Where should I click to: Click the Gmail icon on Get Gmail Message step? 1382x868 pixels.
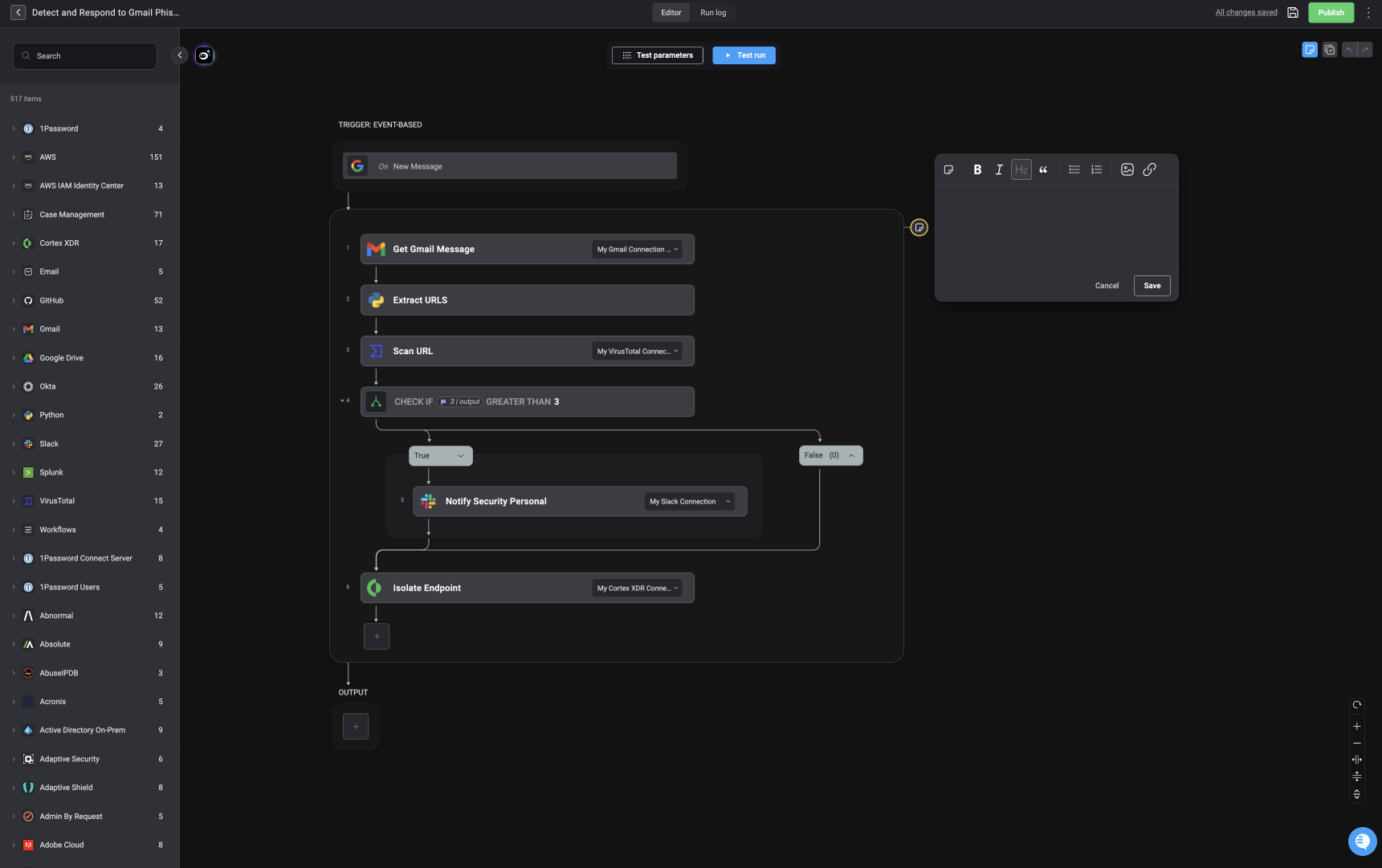click(x=376, y=249)
